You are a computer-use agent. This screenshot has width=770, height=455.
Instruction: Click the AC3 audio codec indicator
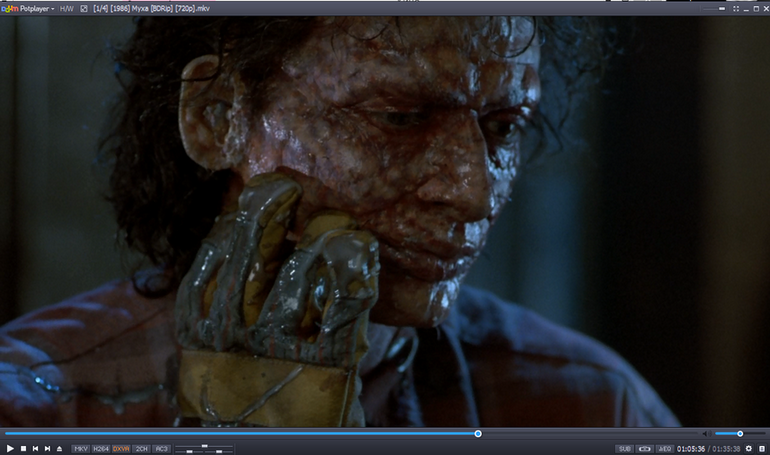(162, 449)
